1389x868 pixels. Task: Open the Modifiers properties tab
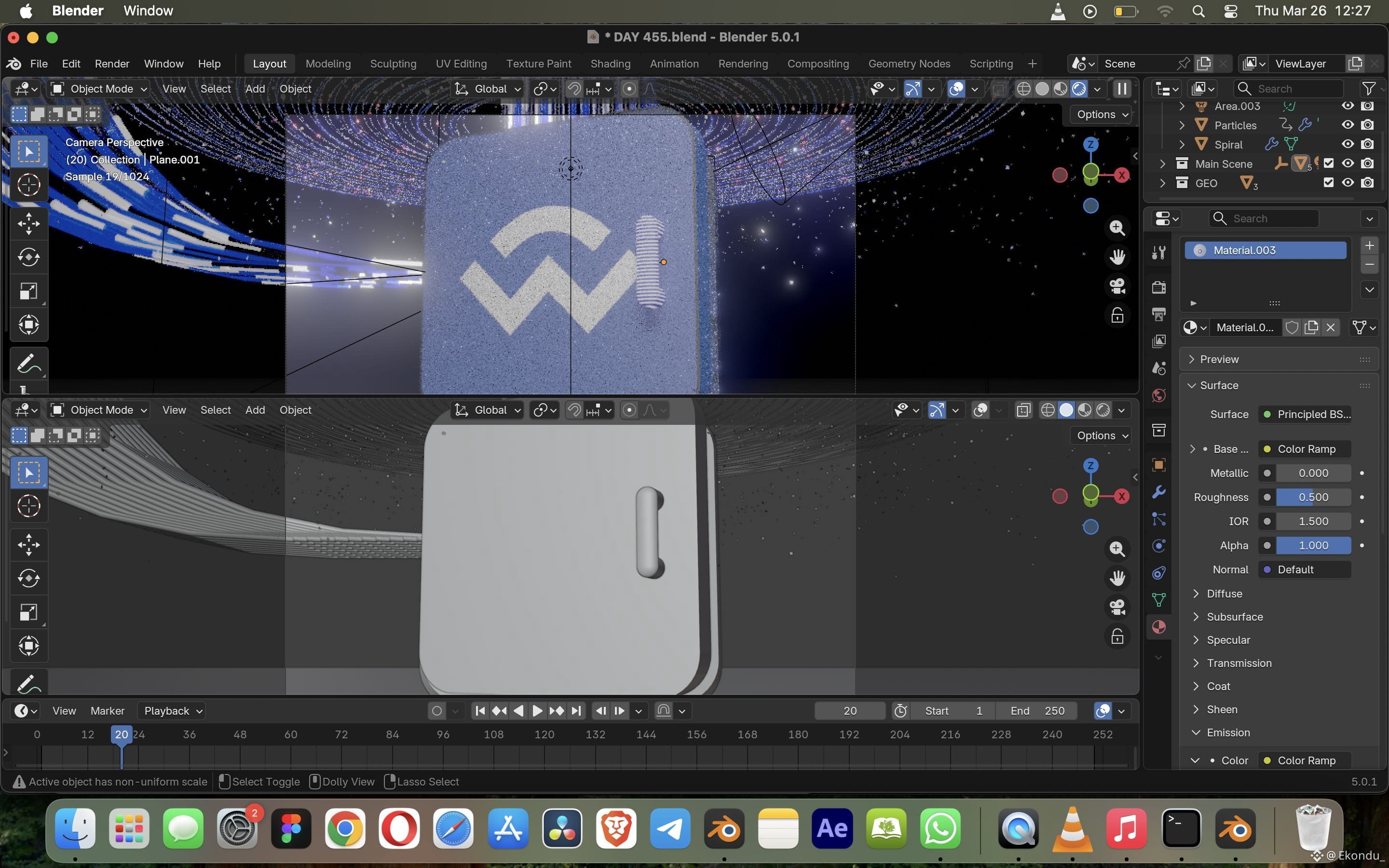click(x=1159, y=492)
